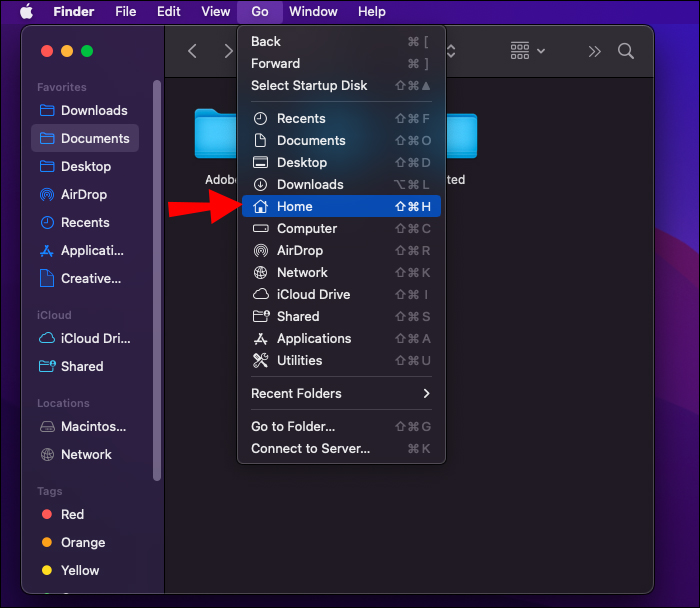Open the Apple menu icon
Screen dimensions: 700x608
point(26,12)
